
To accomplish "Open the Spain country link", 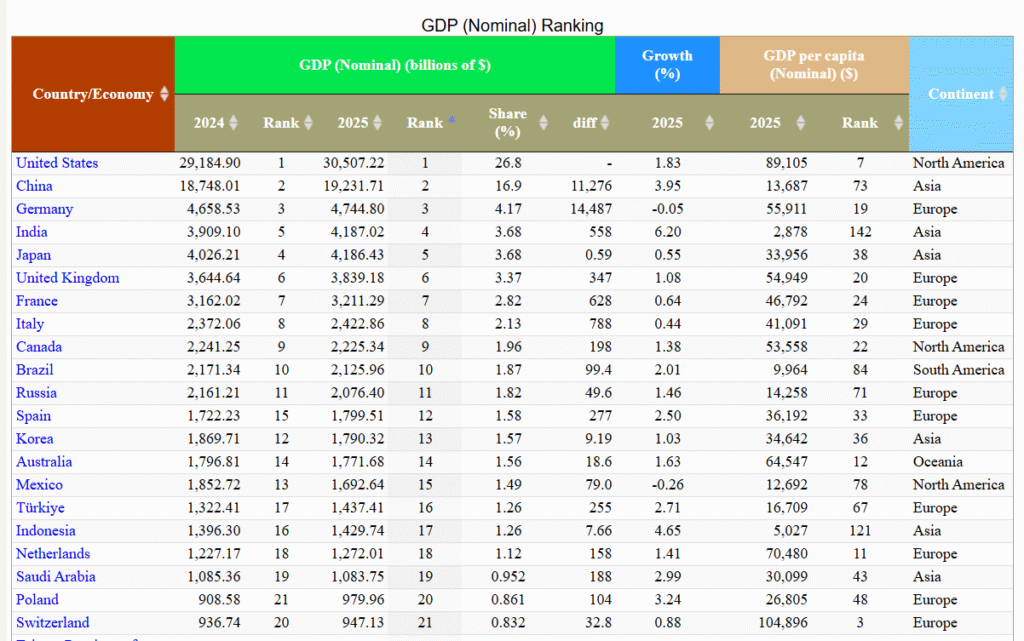I will (33, 416).
